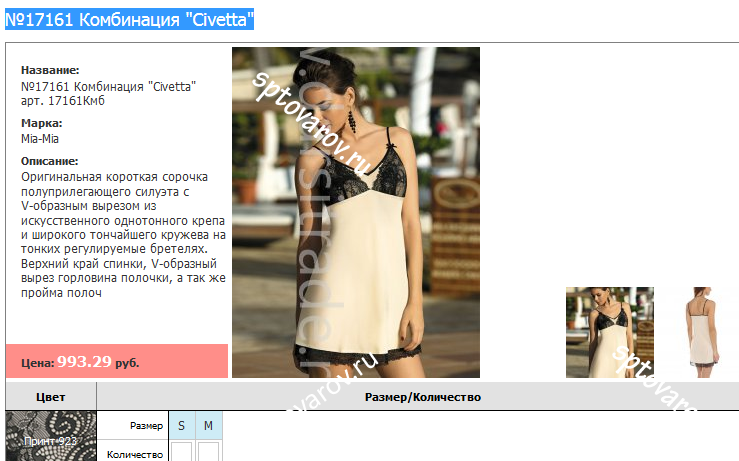739x461 pixels.
Task: Click the Размер row label
Action: click(x=146, y=426)
